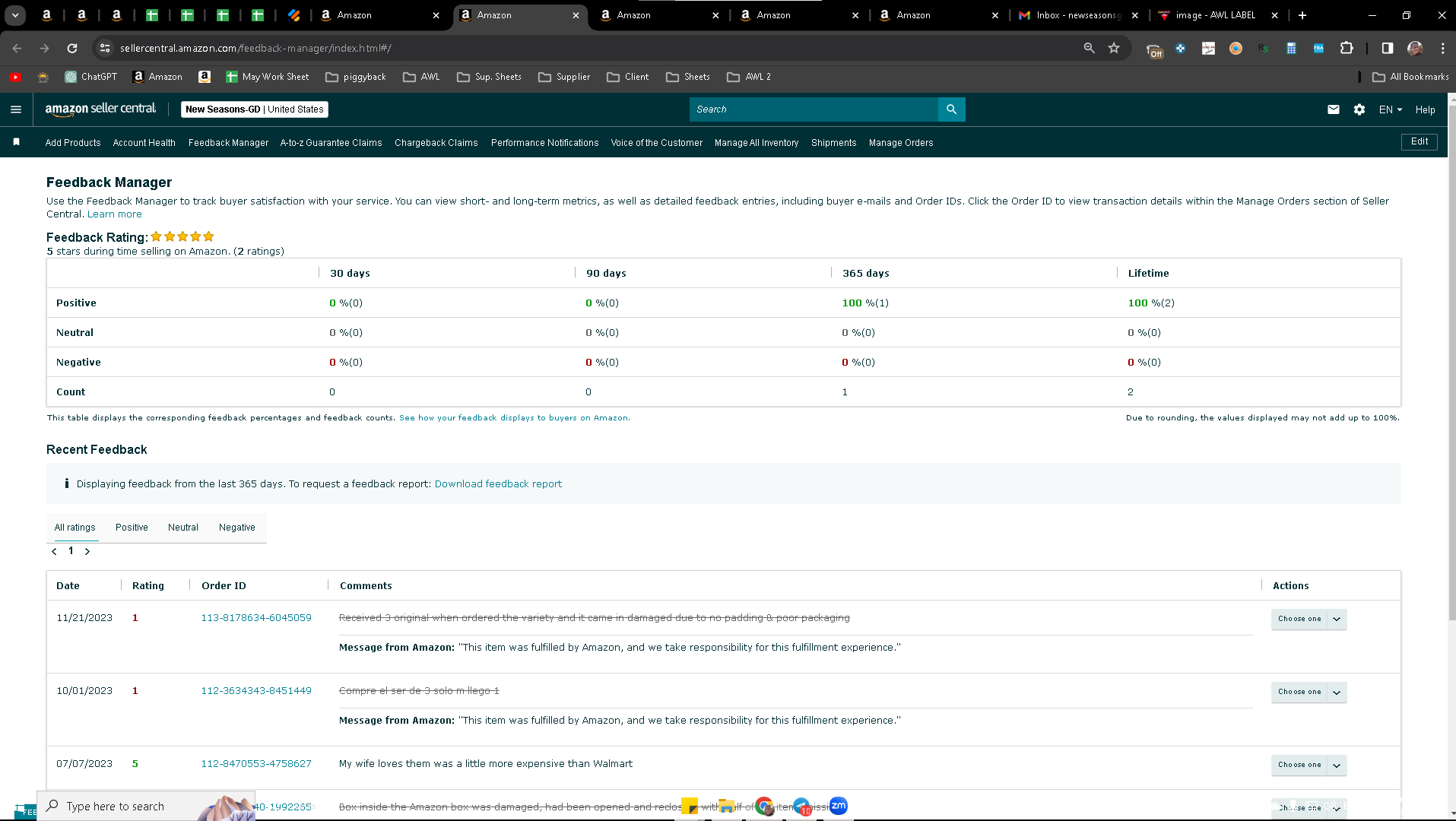Open Zoom app from the taskbar
1456x821 pixels.
(839, 806)
